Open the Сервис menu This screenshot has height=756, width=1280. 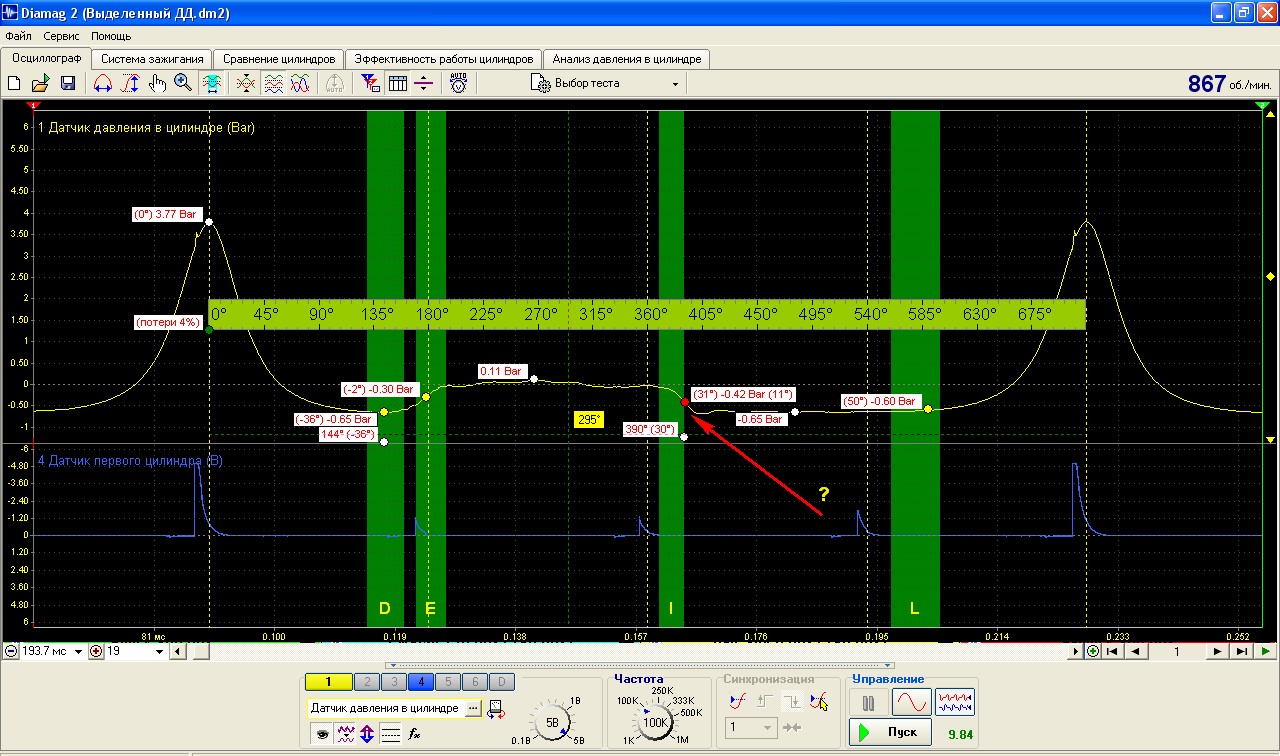tap(62, 36)
